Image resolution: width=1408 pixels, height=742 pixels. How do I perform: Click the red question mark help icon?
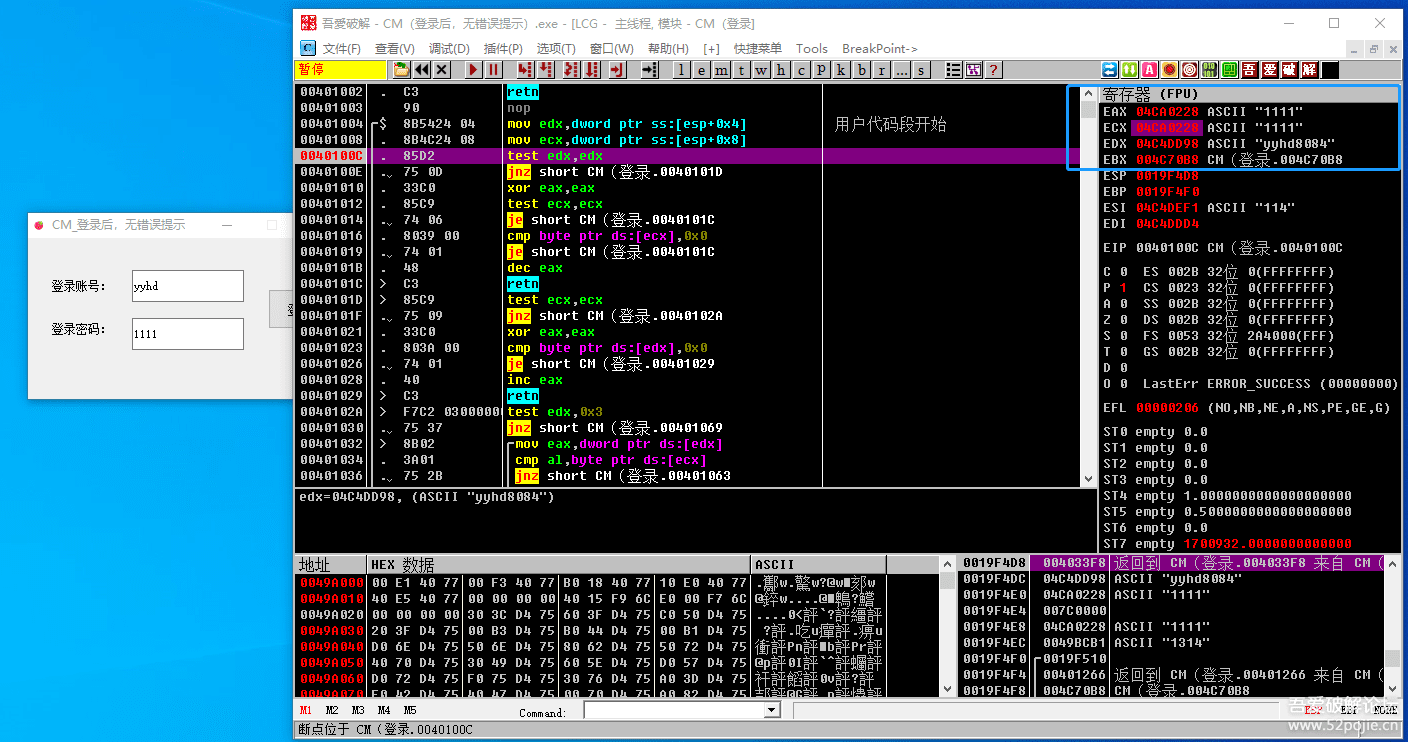[993, 70]
